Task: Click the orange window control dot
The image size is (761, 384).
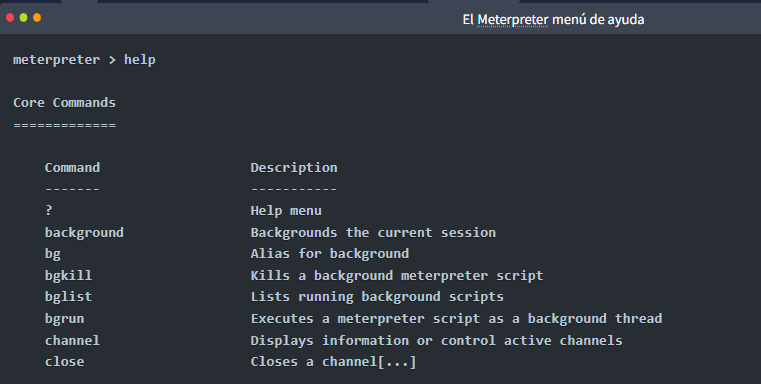Action: pos(37,18)
